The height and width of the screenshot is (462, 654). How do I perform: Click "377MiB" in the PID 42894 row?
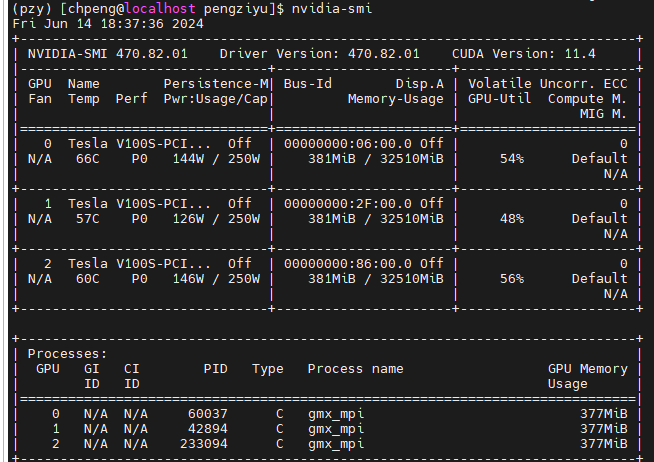click(x=604, y=429)
